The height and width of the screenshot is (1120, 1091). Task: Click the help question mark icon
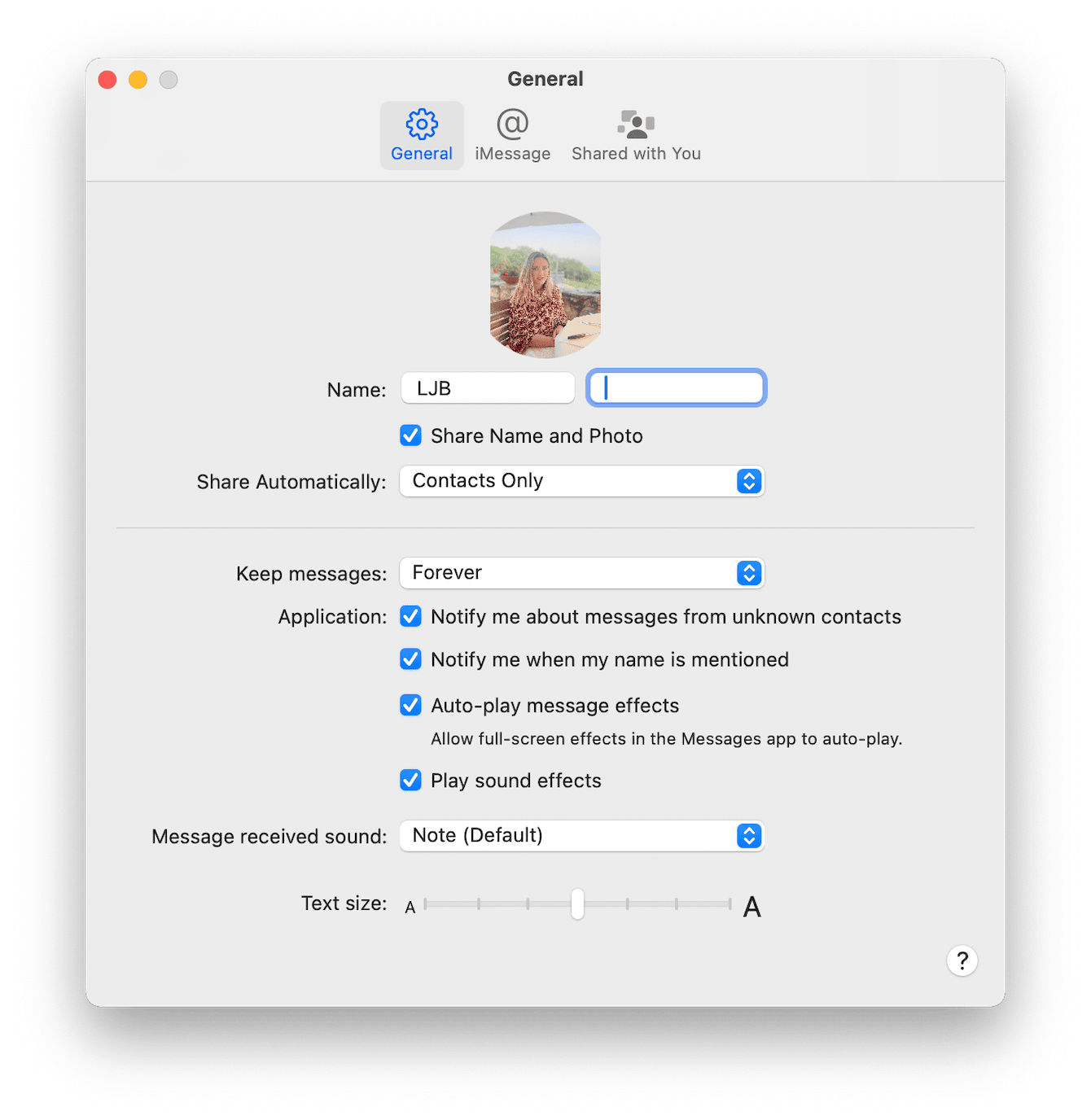pos(962,960)
